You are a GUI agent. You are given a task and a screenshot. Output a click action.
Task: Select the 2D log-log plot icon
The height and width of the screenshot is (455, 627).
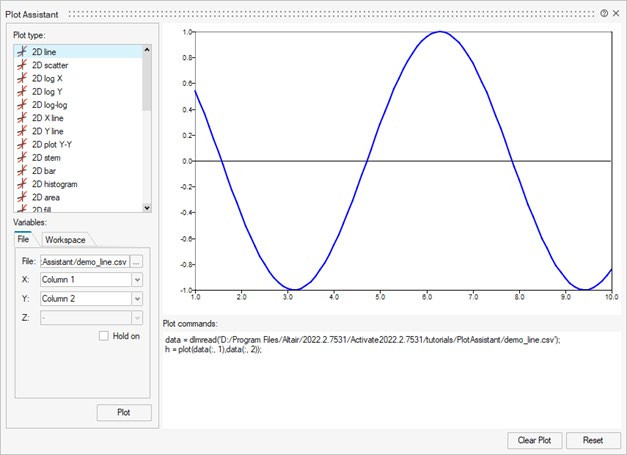[x=22, y=105]
